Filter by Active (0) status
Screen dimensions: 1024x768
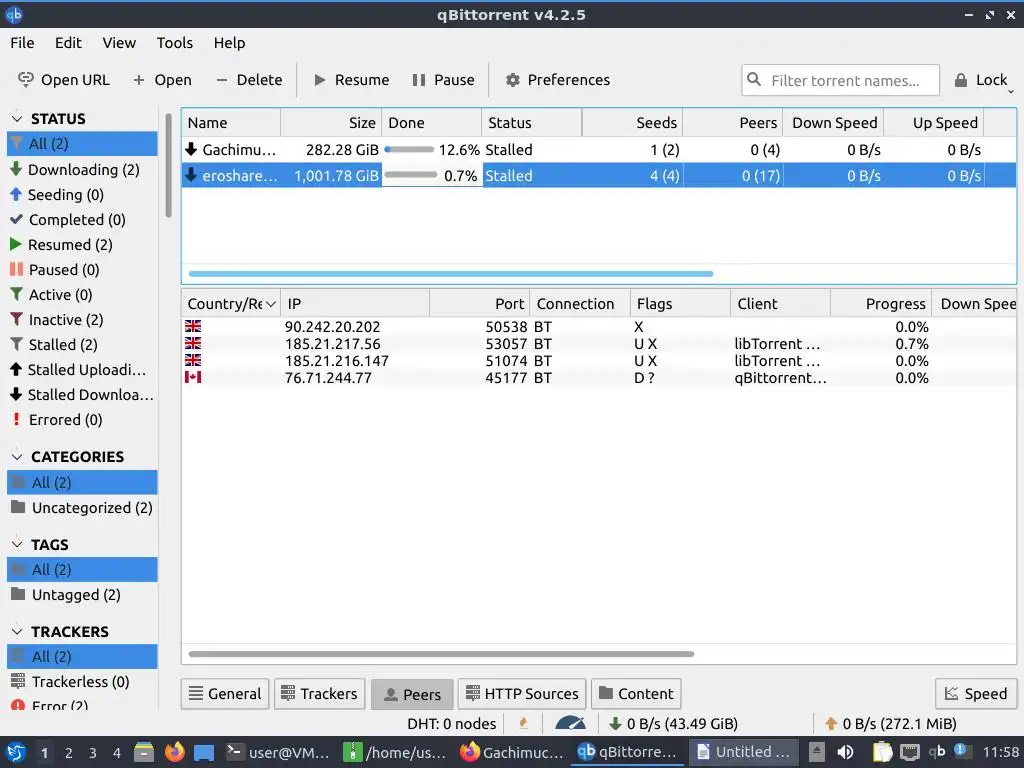point(82,295)
